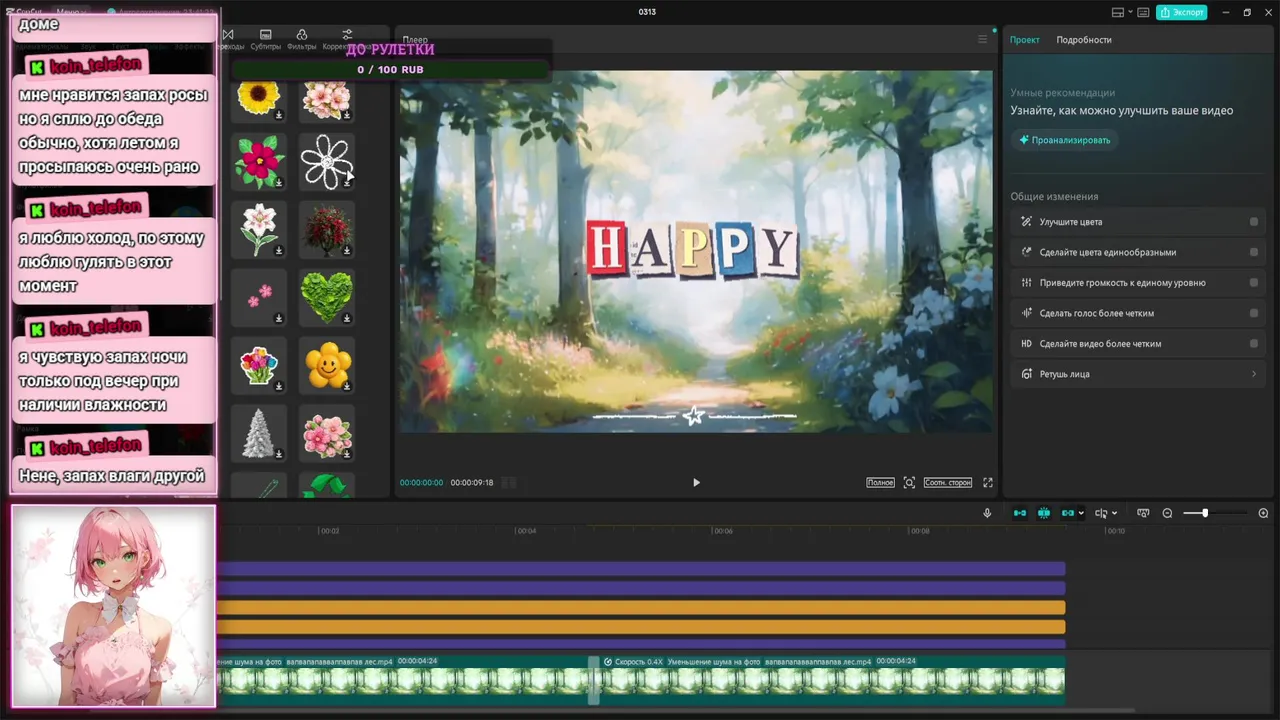Open the fullscreen preview icon
The image size is (1280, 720).
click(x=988, y=482)
